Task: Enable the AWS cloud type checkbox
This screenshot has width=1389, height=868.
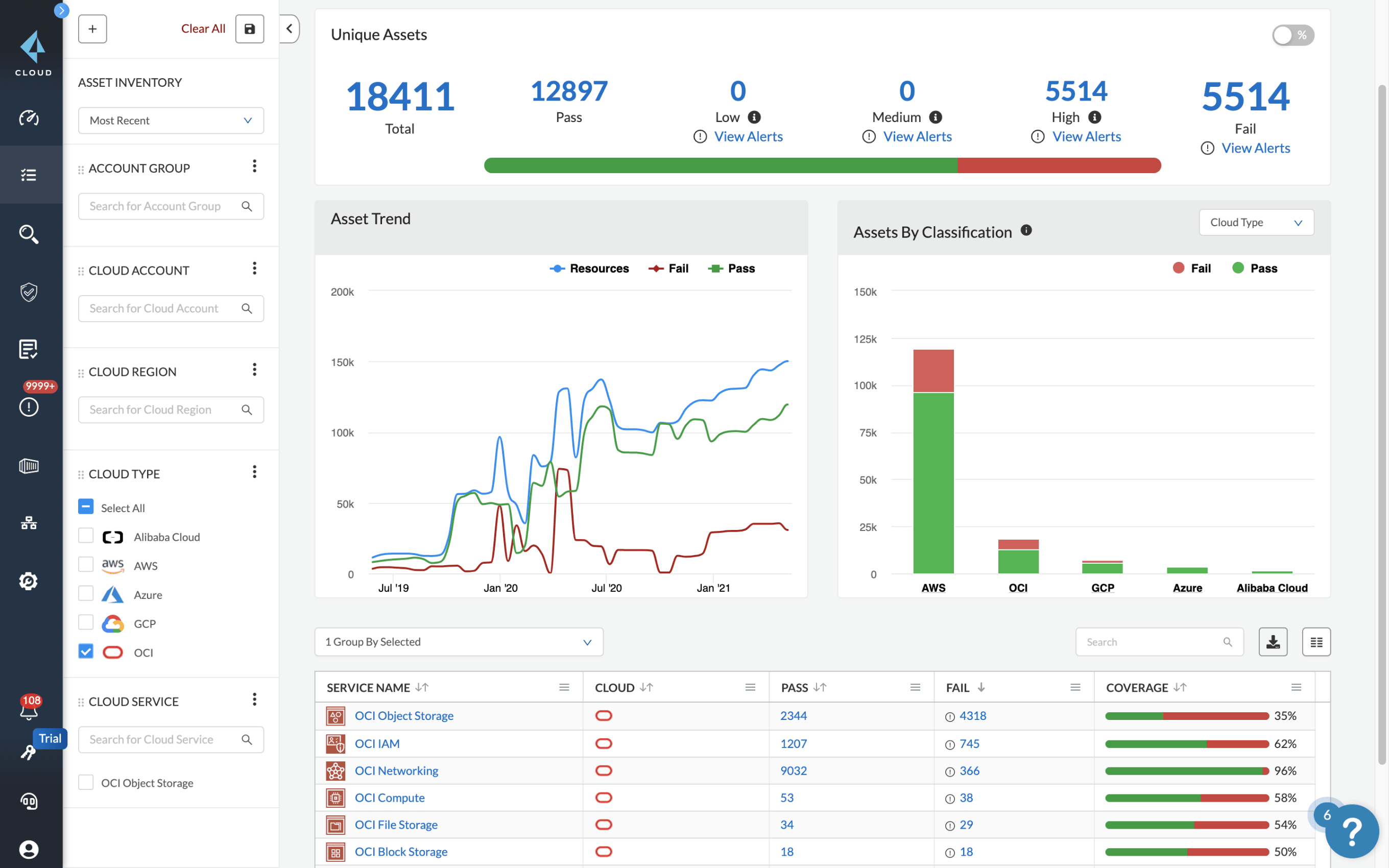Action: (x=85, y=564)
